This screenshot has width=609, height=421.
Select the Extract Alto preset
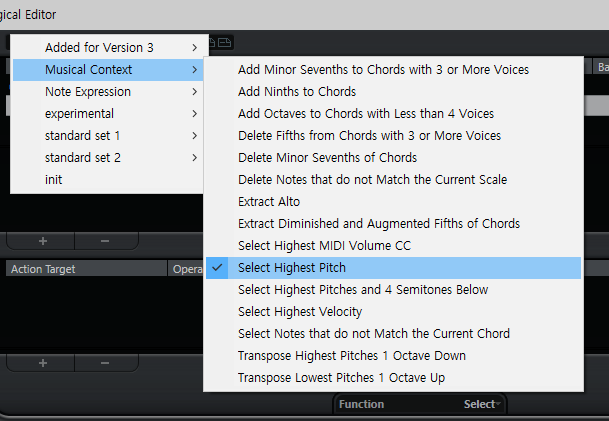(x=393, y=202)
